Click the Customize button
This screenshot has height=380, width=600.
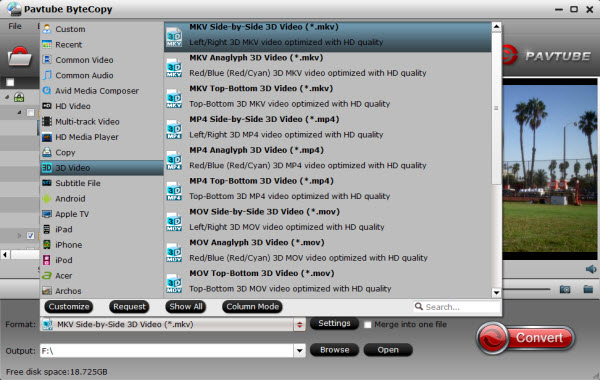(x=69, y=307)
